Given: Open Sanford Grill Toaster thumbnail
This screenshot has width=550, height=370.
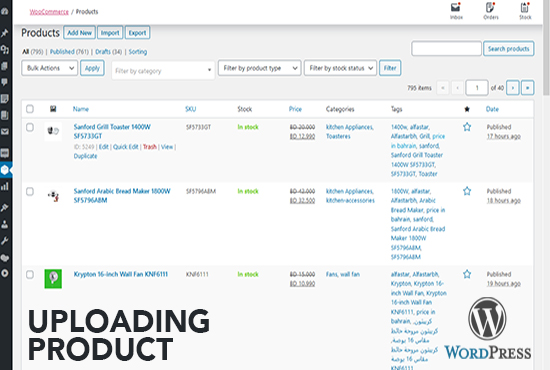Looking at the screenshot, I should [53, 132].
